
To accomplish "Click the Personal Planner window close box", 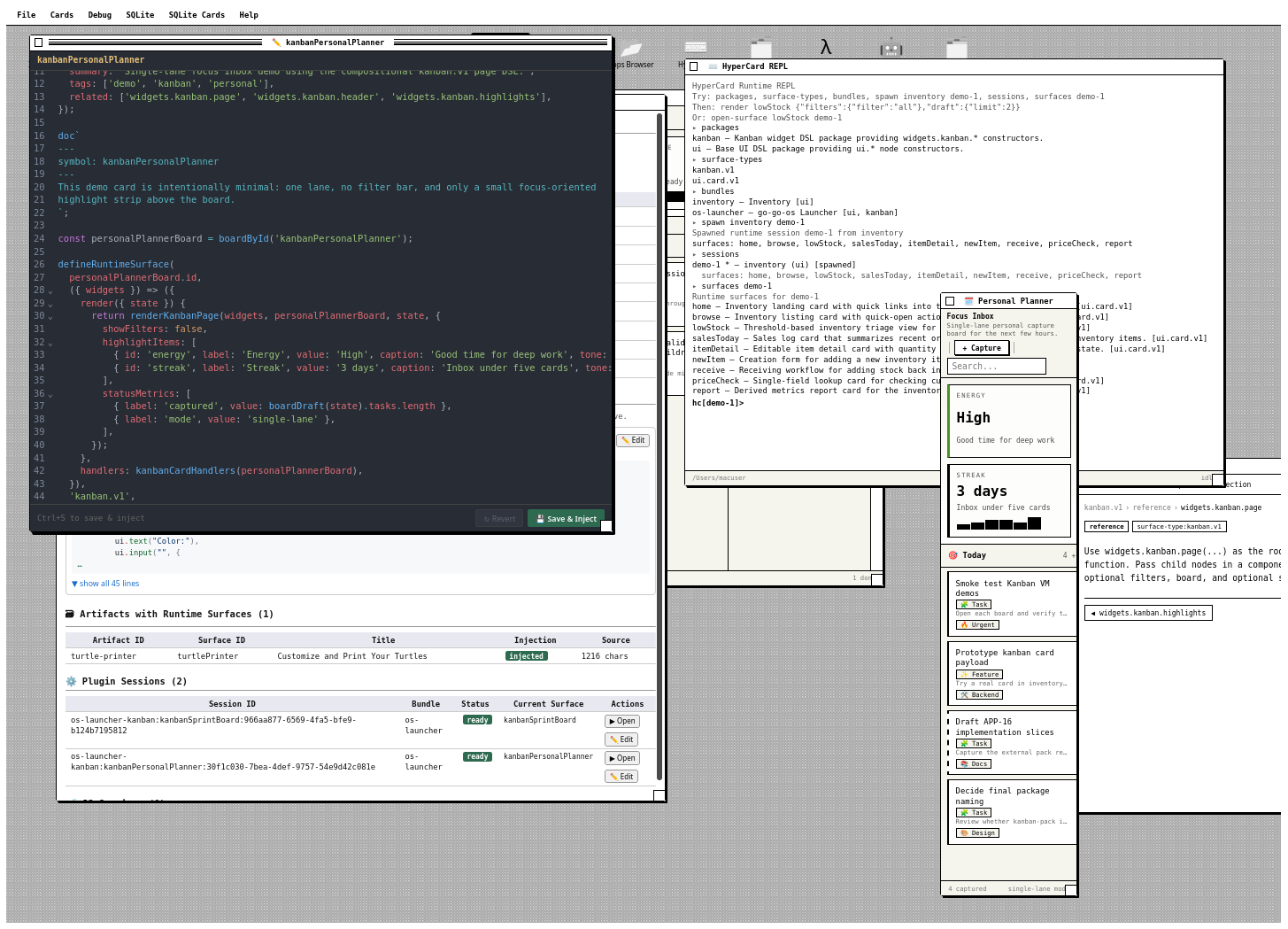I will pyautogui.click(x=950, y=301).
